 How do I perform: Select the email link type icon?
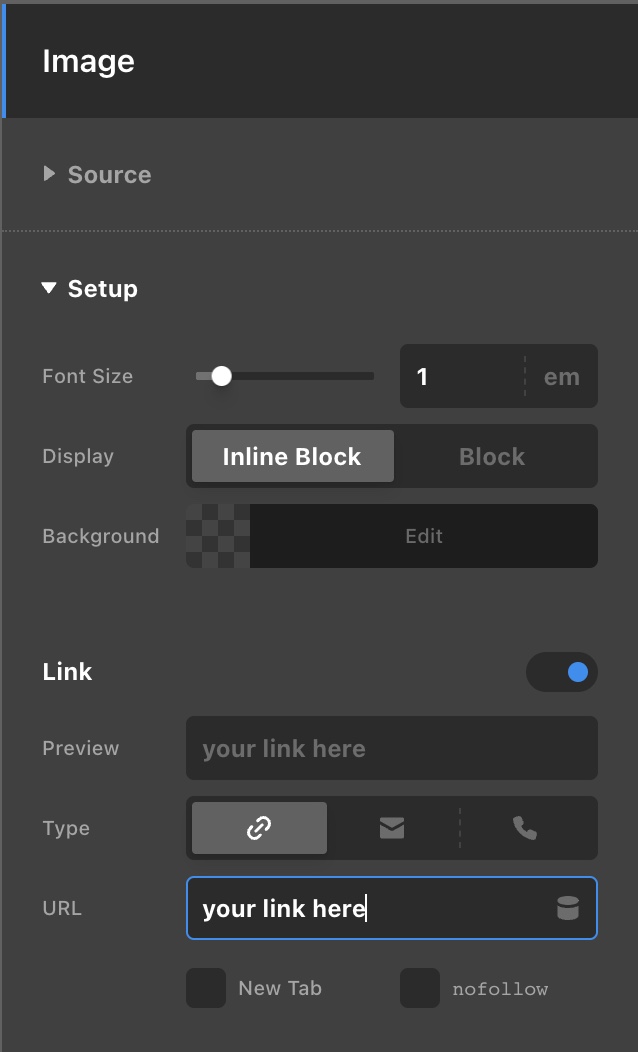click(x=392, y=828)
